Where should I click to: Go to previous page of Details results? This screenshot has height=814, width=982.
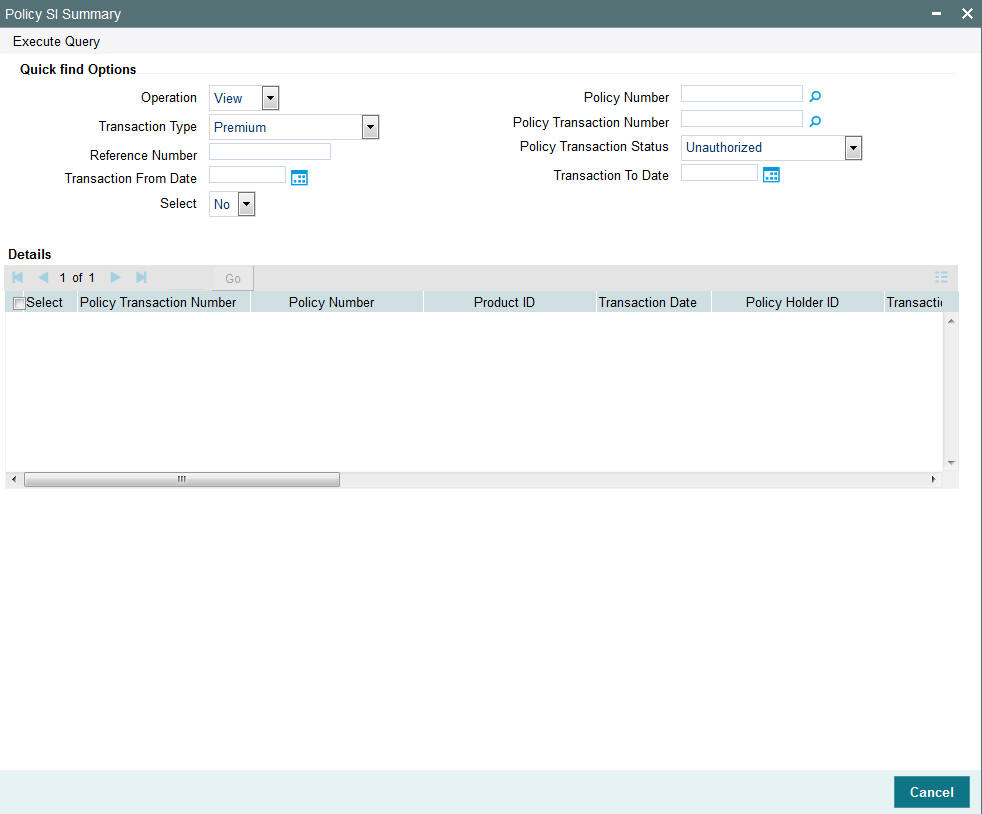coord(43,277)
